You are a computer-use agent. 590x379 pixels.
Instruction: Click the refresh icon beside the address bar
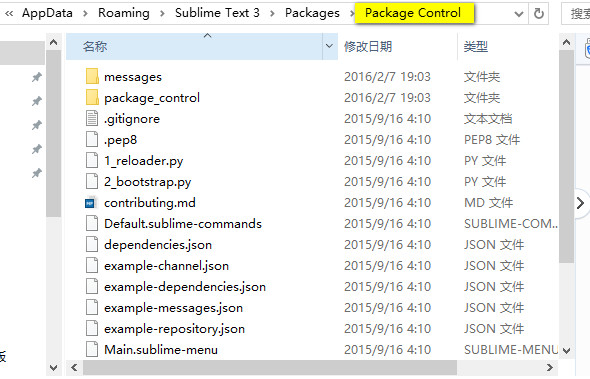pos(538,14)
